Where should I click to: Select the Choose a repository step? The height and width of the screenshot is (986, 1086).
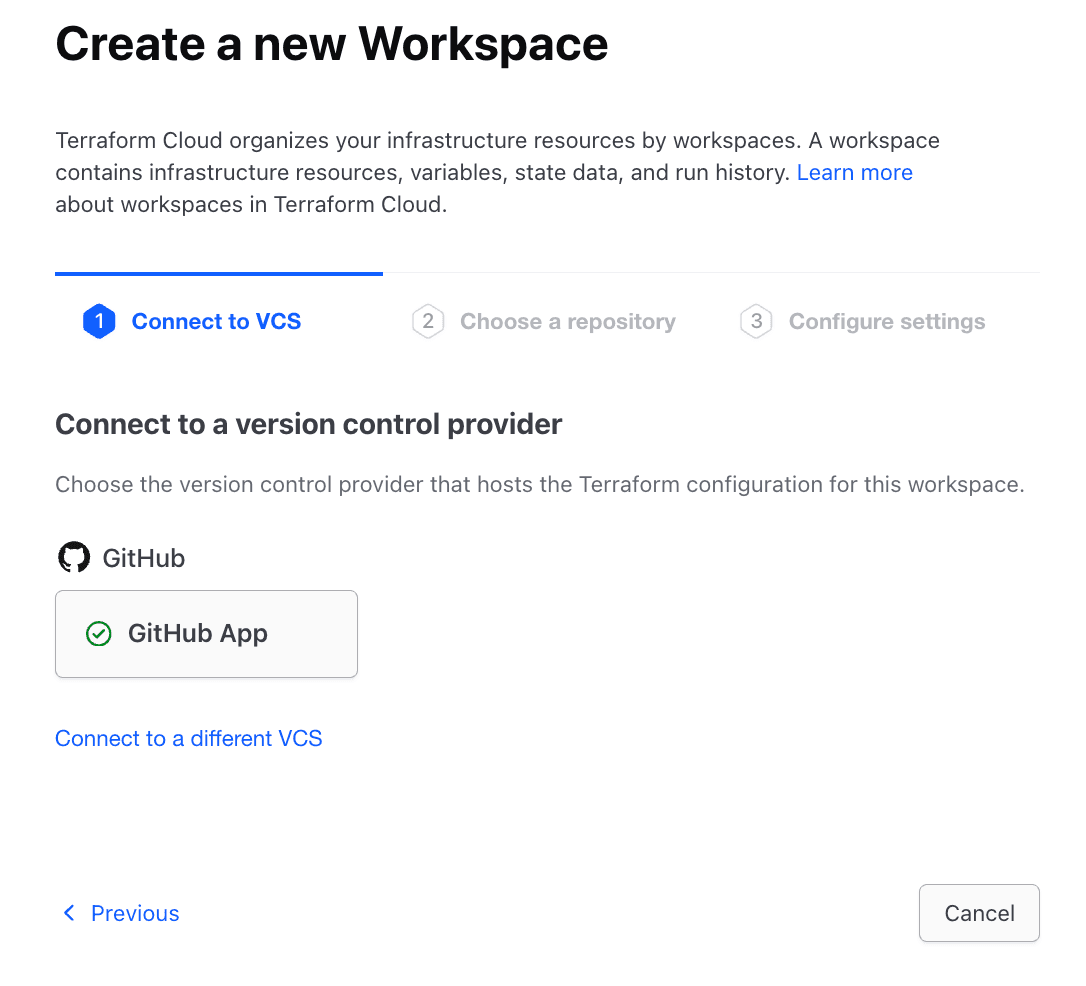[x=544, y=321]
